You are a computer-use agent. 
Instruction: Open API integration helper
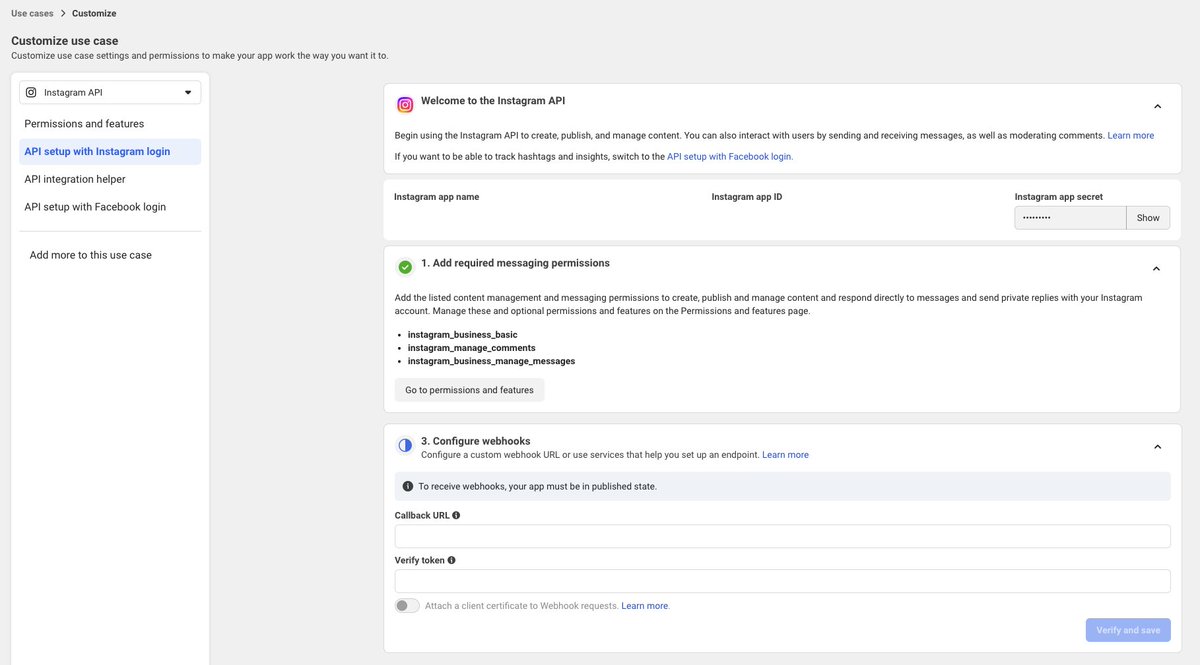click(x=75, y=179)
